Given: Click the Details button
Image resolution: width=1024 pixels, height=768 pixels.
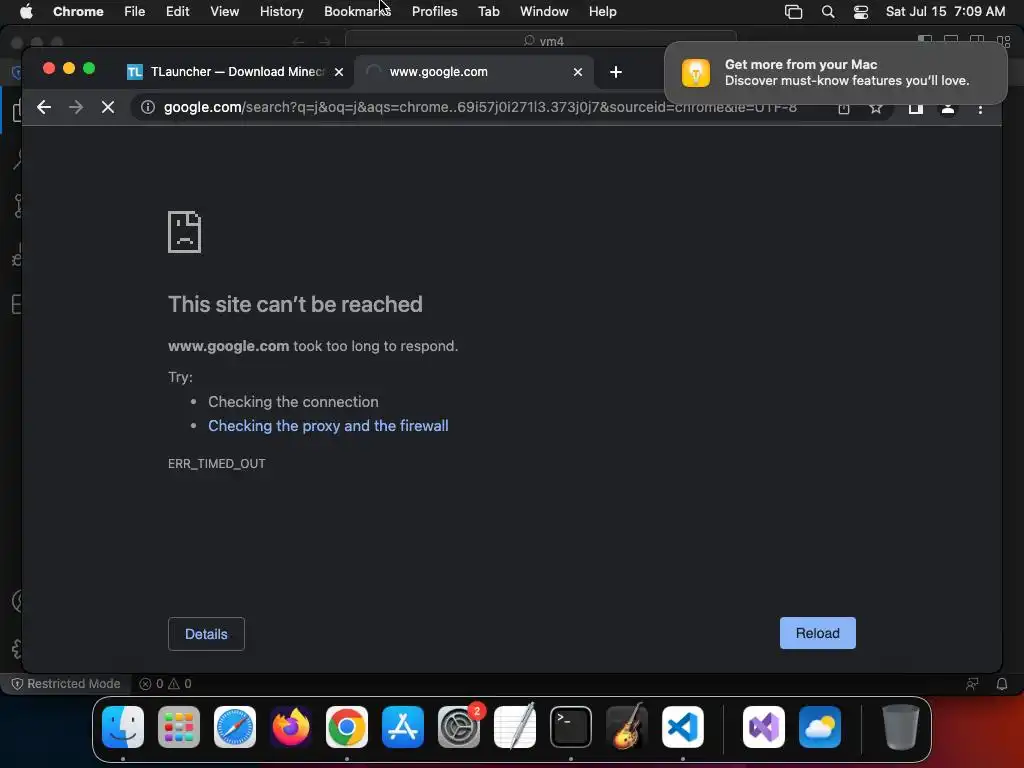Looking at the screenshot, I should [206, 634].
